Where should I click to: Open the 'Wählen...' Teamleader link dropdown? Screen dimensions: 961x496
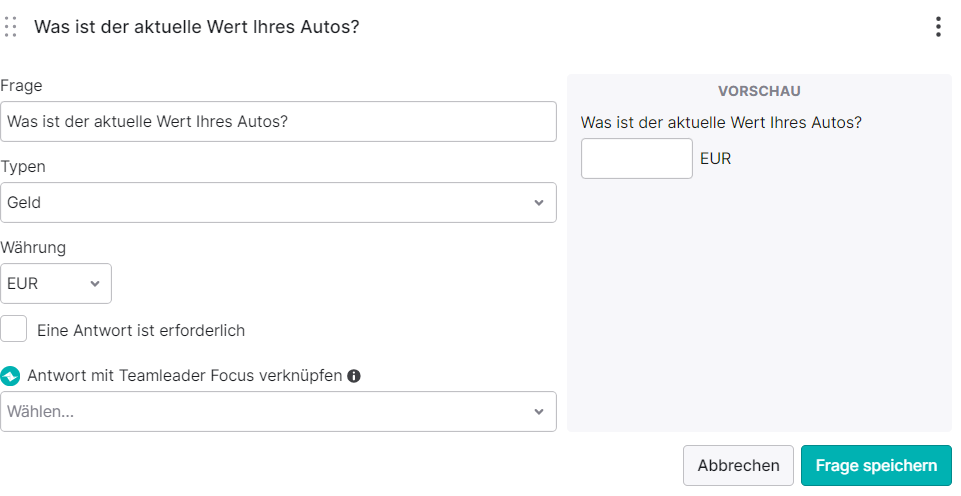tap(278, 411)
